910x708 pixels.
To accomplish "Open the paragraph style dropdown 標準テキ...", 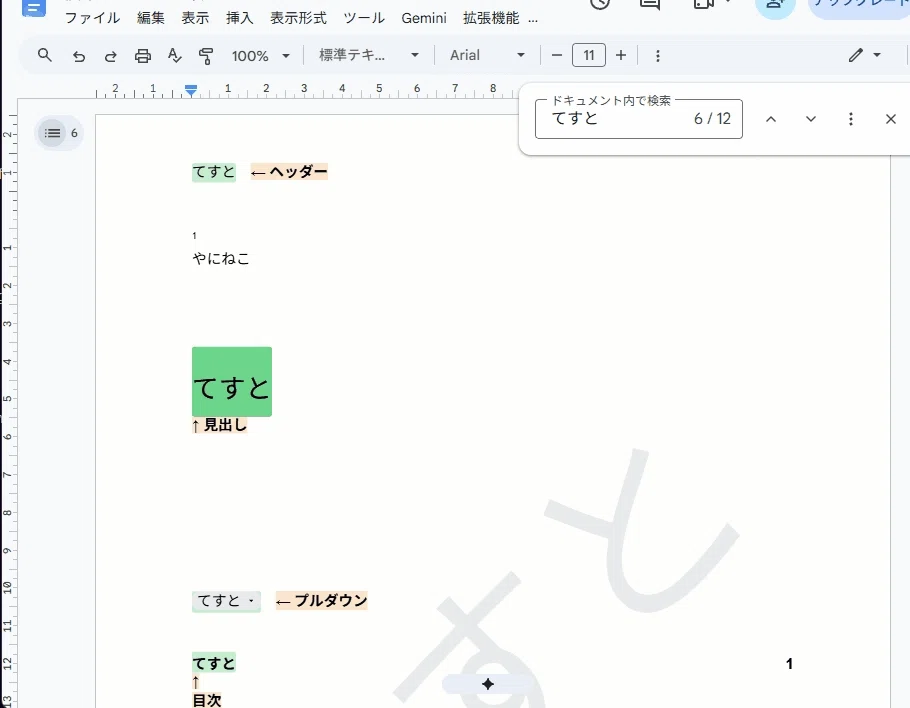I will (x=369, y=55).
